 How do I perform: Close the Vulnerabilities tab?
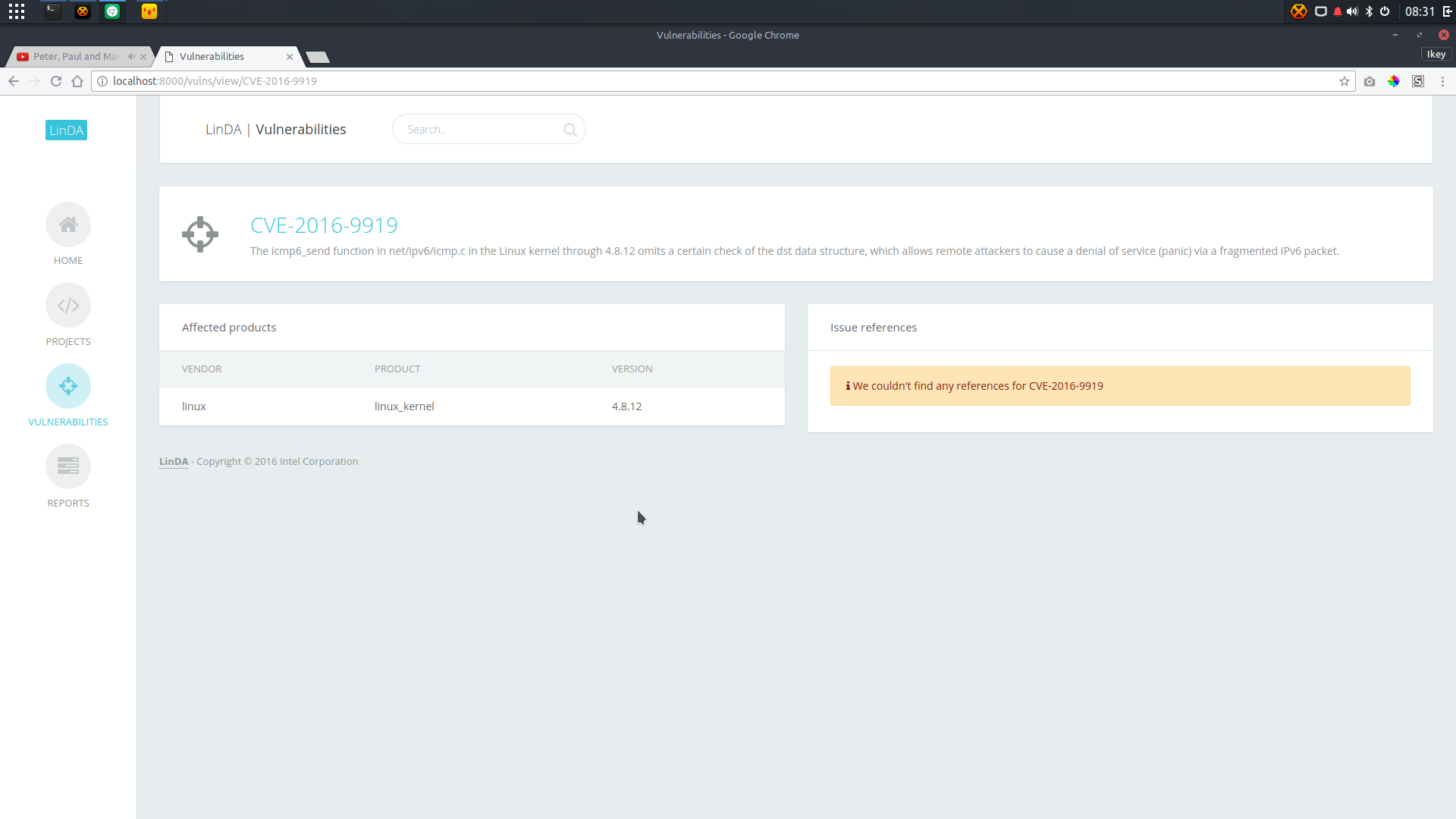pos(290,57)
